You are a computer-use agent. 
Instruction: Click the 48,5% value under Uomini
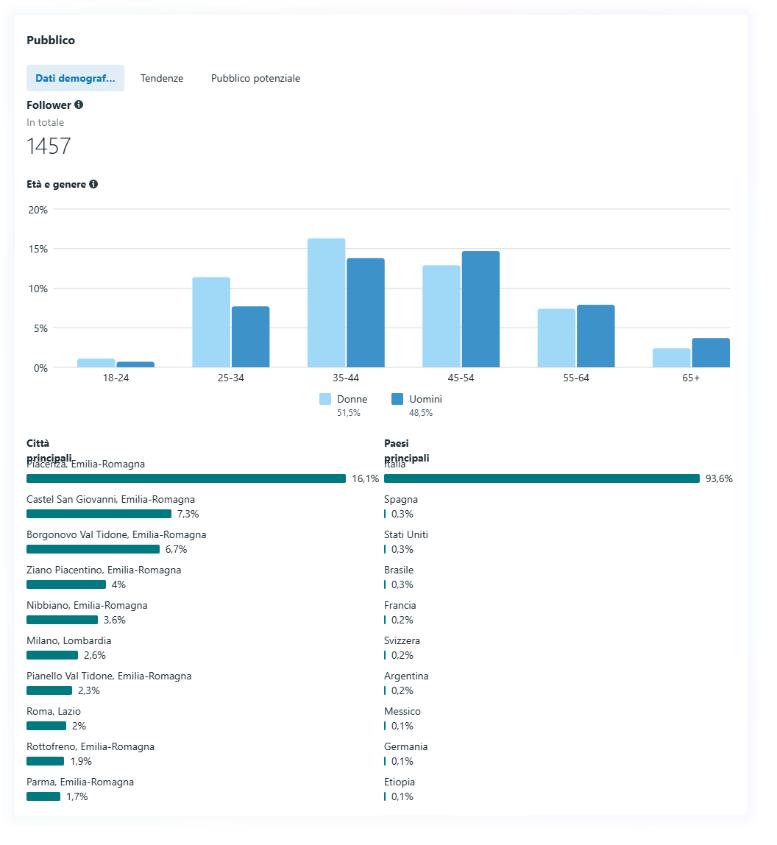421,413
